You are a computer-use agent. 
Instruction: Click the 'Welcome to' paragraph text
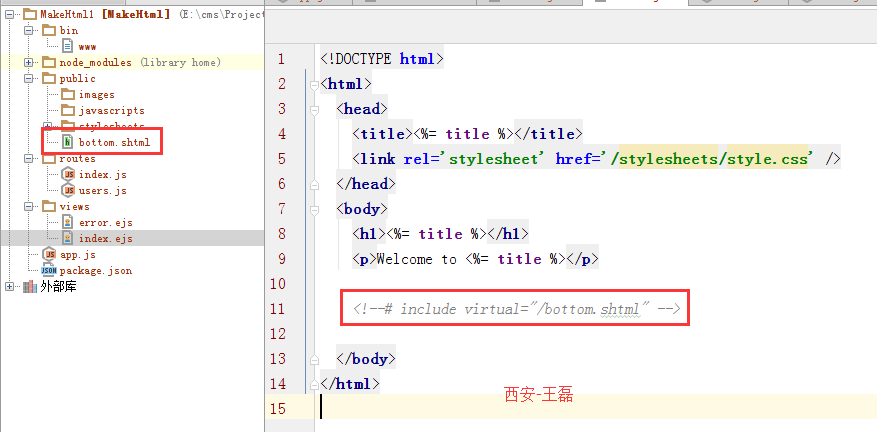[x=418, y=259]
